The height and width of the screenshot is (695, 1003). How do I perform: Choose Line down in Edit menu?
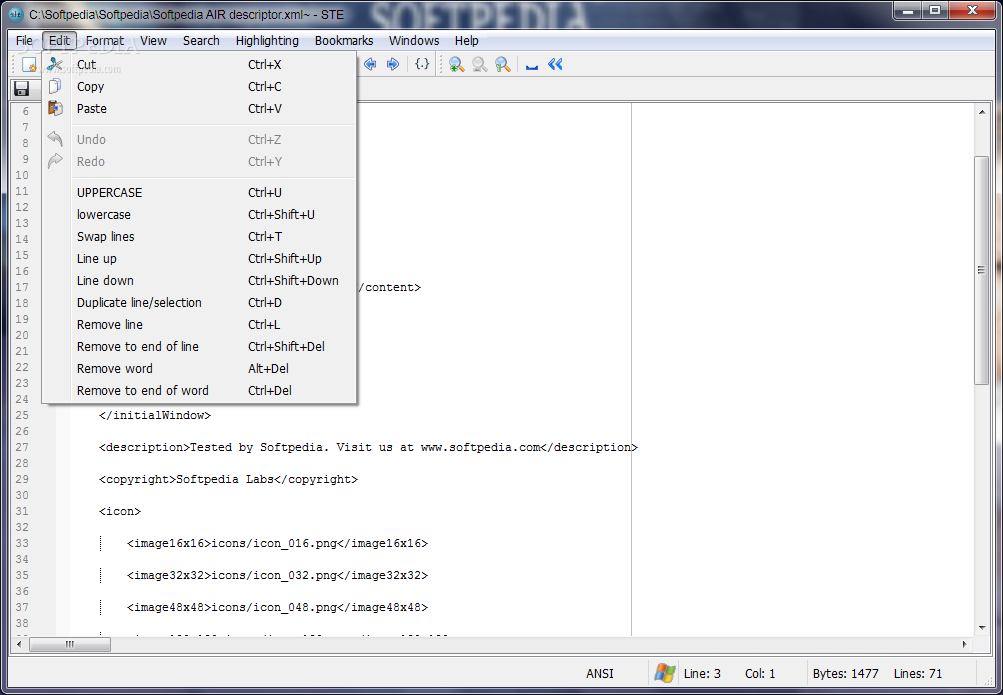click(x=199, y=281)
